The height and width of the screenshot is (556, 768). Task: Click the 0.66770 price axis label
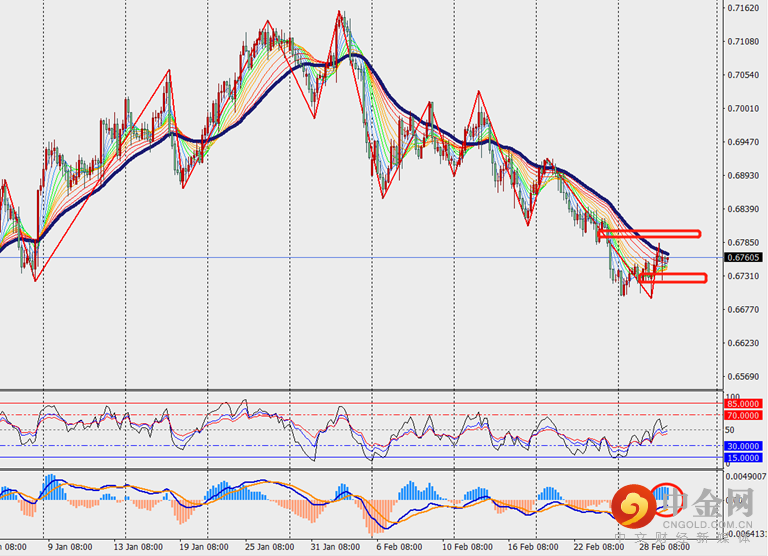point(743,310)
